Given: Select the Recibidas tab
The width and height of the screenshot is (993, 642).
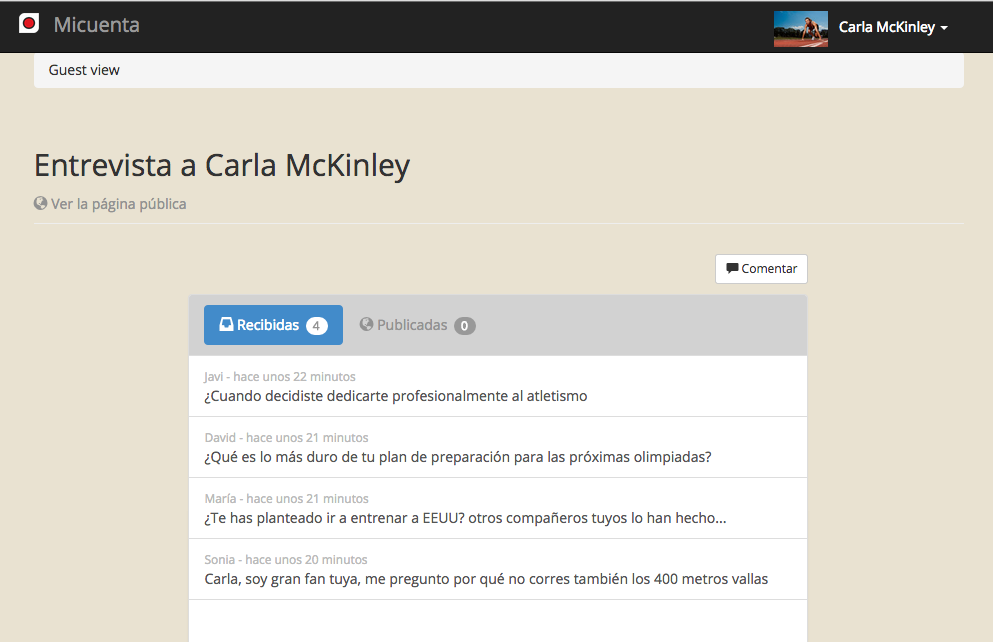Looking at the screenshot, I should 274,325.
